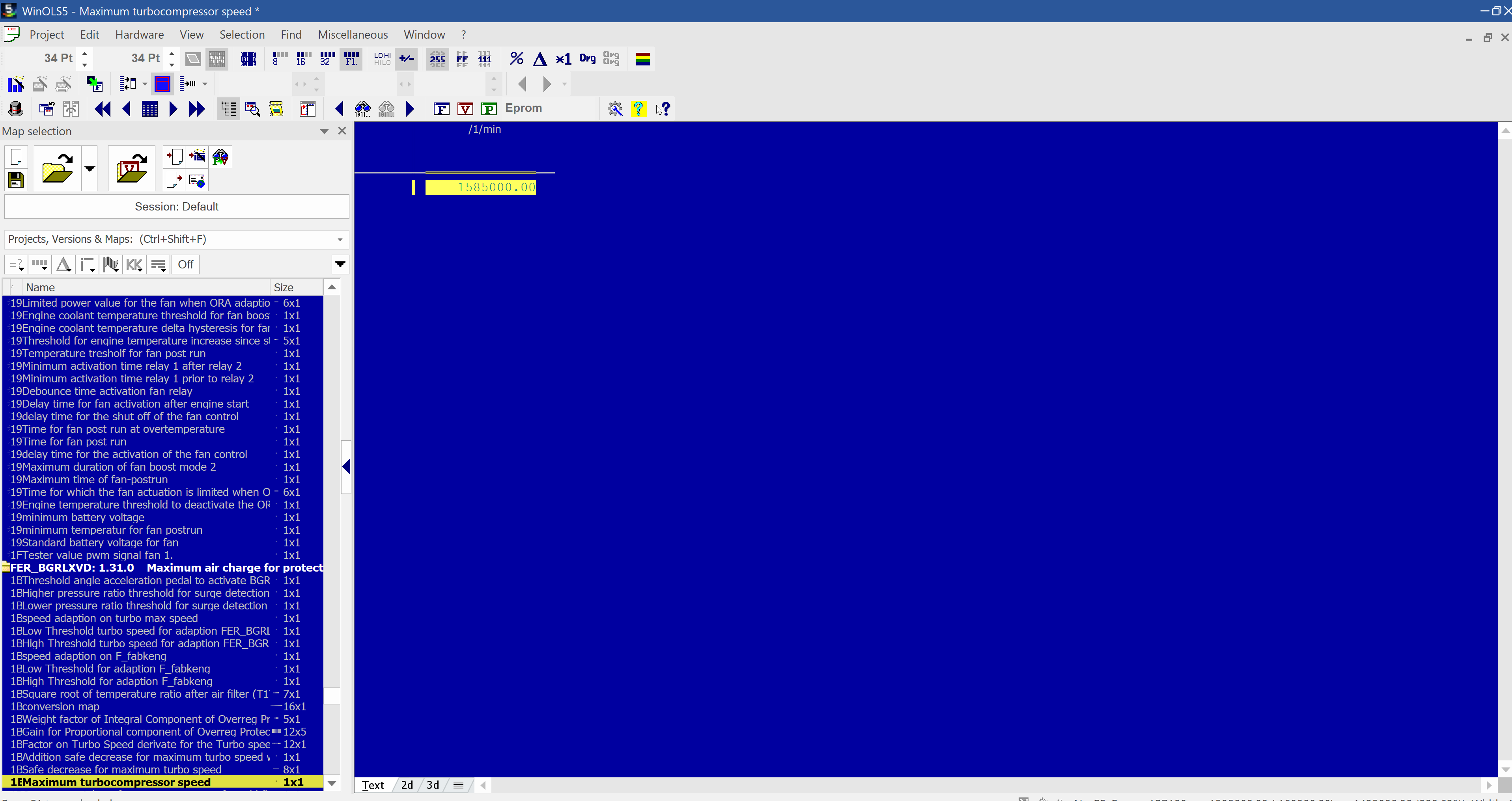
Task: Open the Hardware menu
Action: pyautogui.click(x=139, y=35)
